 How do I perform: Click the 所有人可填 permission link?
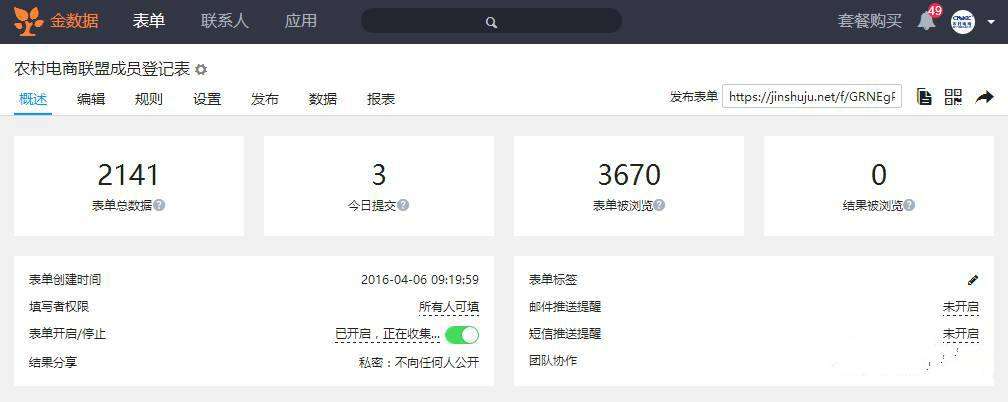[x=449, y=307]
